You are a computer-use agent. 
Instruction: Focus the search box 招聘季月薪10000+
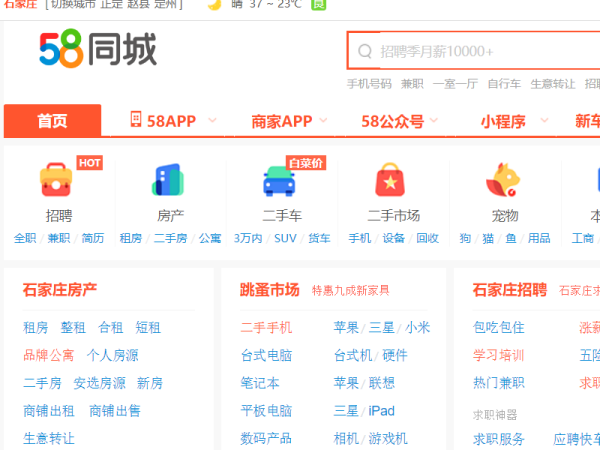tap(474, 51)
